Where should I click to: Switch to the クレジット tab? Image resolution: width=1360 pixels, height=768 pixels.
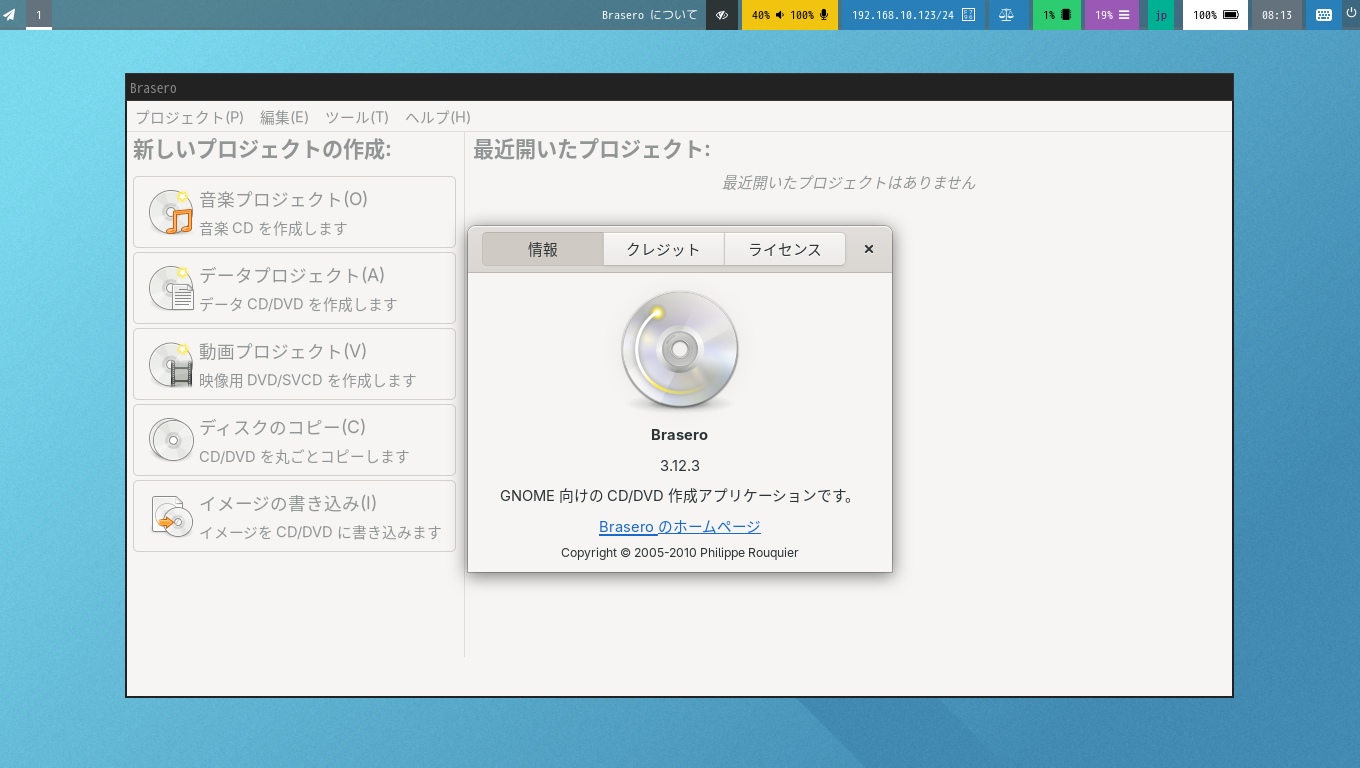pos(663,249)
